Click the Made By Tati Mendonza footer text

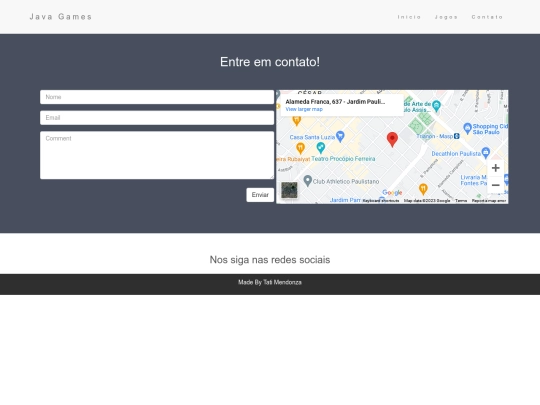tap(270, 282)
